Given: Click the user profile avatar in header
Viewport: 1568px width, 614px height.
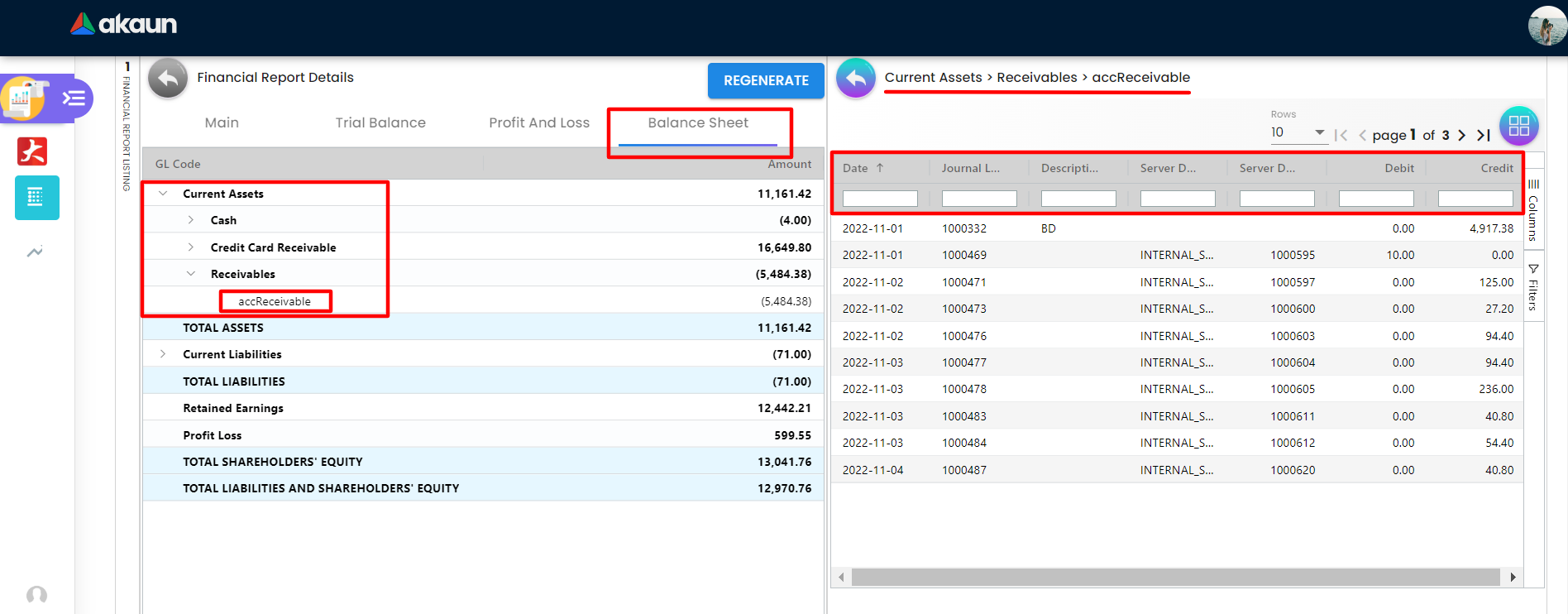Looking at the screenshot, I should click(1546, 26).
